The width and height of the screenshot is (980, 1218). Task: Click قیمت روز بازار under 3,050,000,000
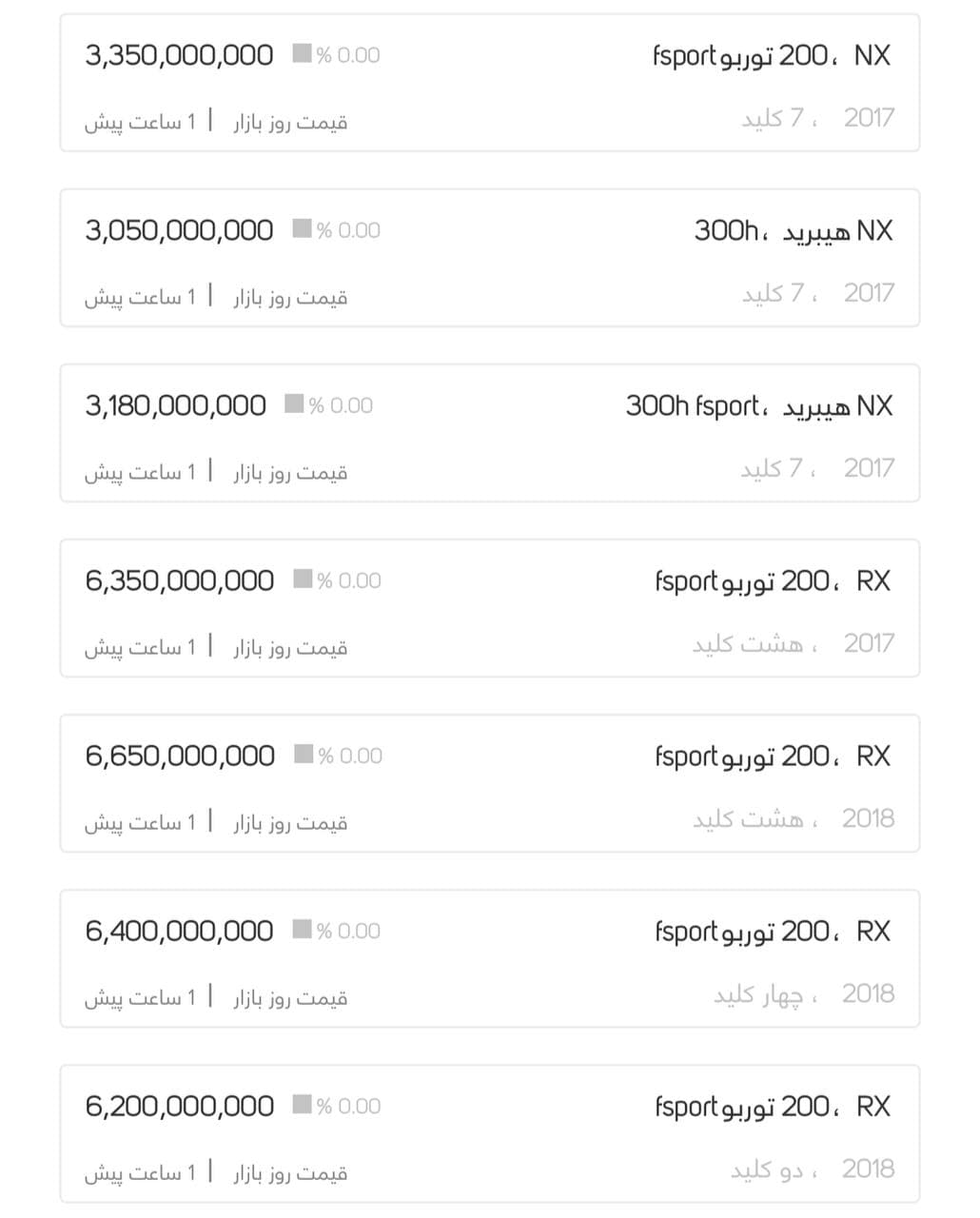click(291, 297)
